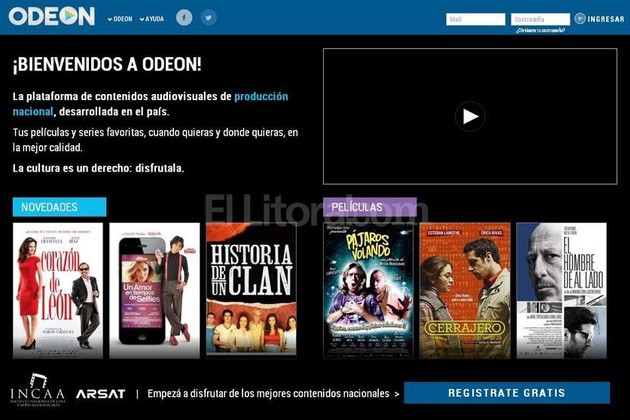
Task: Click the ODEON logo in the header
Action: click(x=52, y=17)
